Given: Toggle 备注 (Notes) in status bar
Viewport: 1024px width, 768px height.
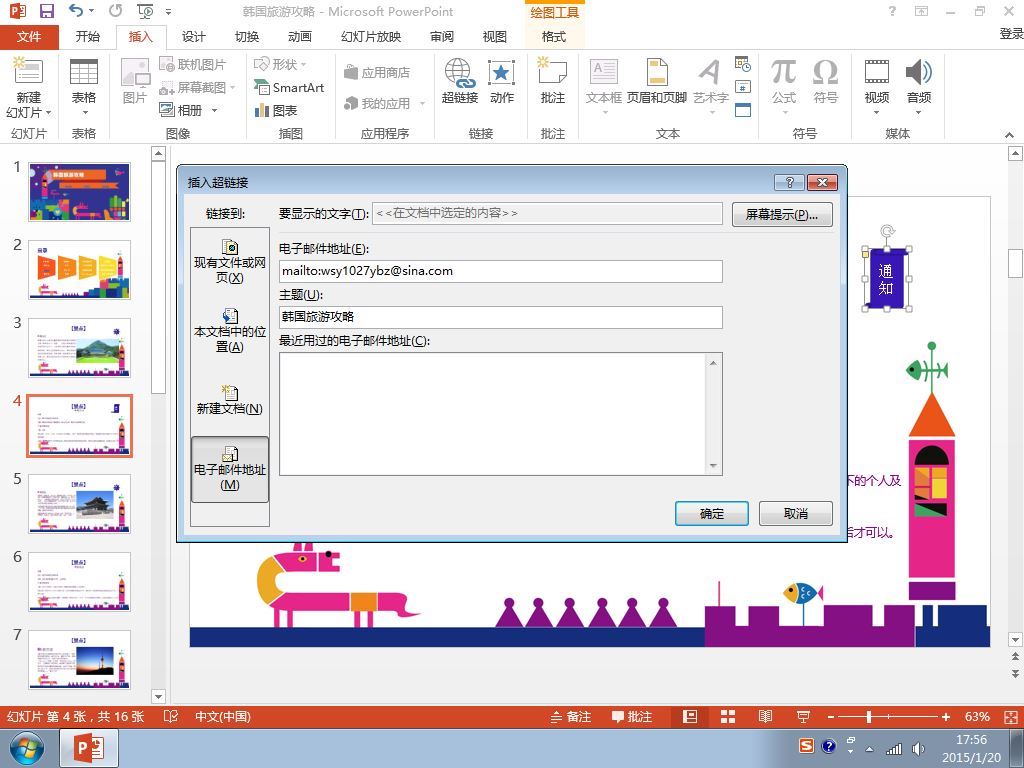Looking at the screenshot, I should (x=571, y=716).
